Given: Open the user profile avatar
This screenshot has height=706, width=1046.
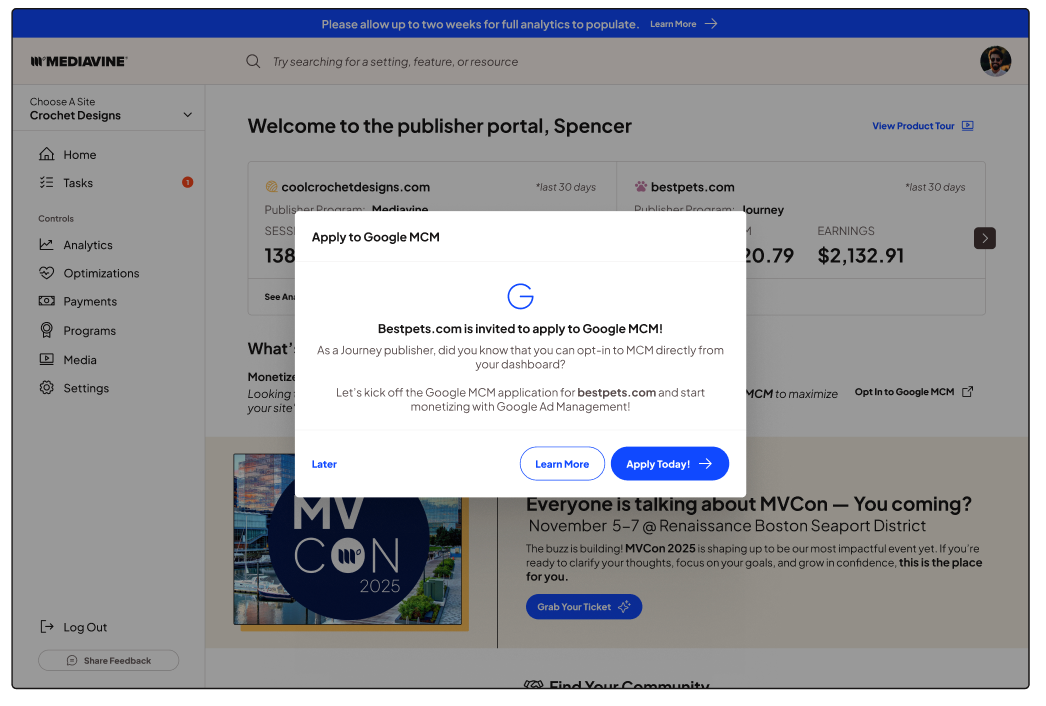Looking at the screenshot, I should tap(995, 61).
